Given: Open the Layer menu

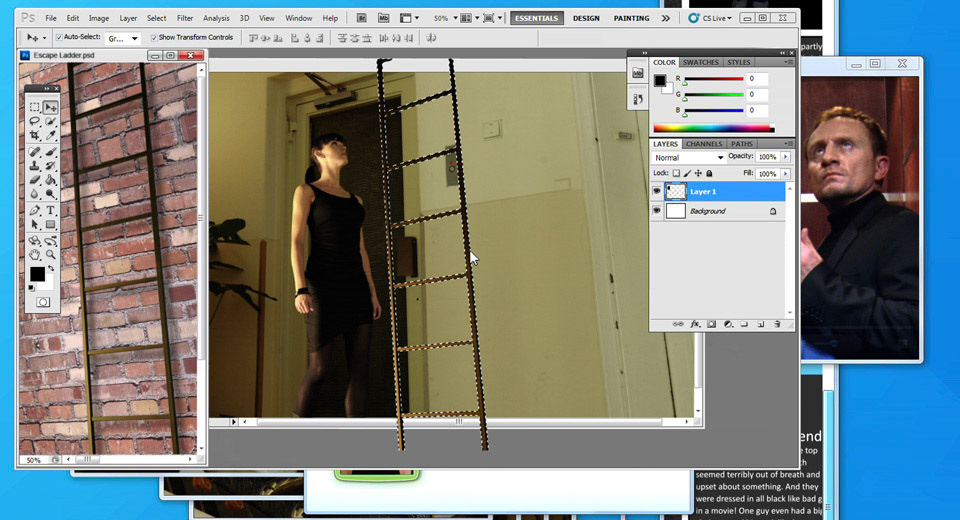Looking at the screenshot, I should [128, 18].
